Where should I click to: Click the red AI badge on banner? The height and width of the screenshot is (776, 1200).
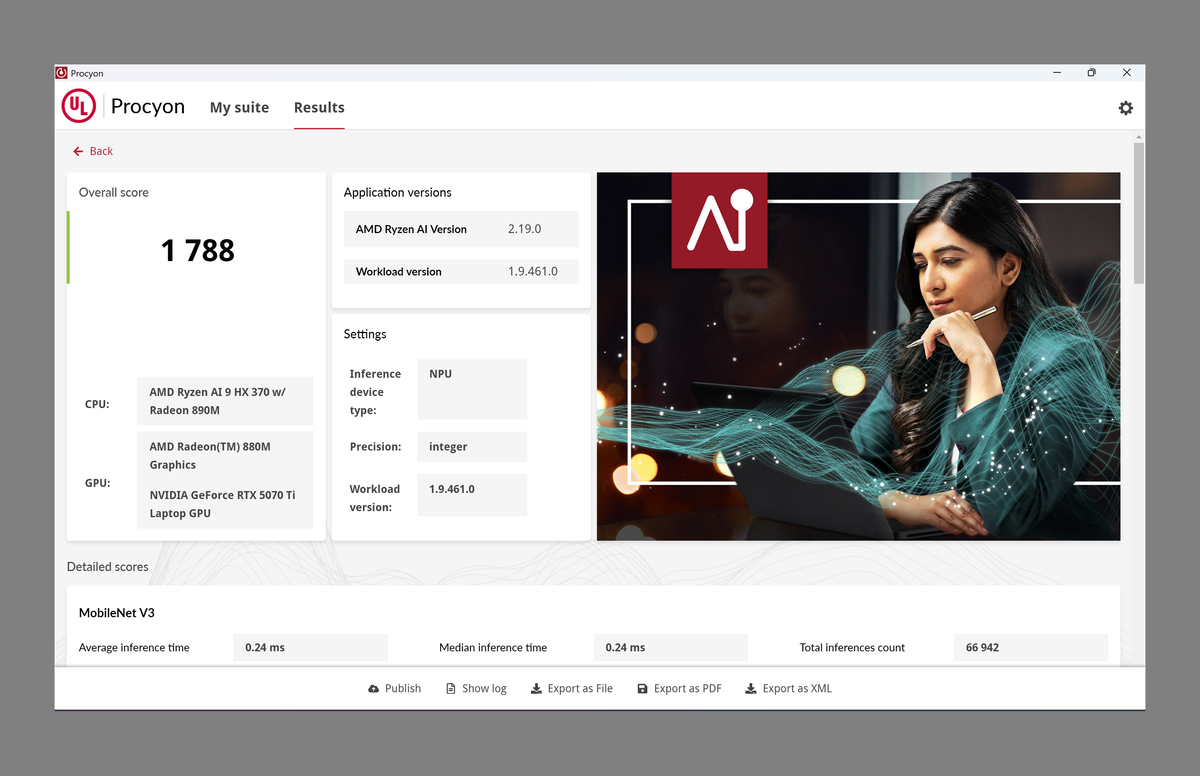[x=719, y=220]
